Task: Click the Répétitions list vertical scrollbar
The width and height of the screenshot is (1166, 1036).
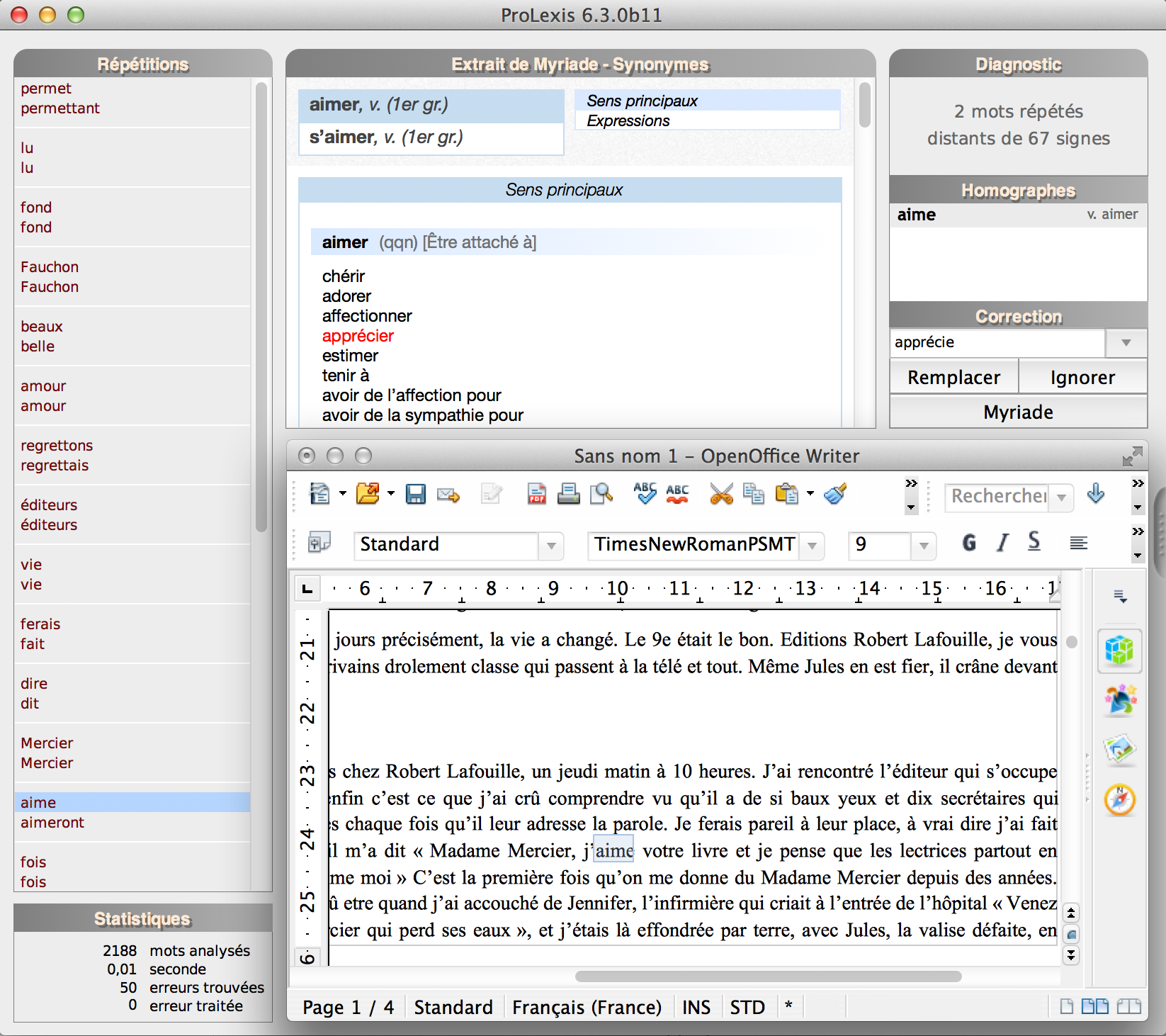Action: [x=261, y=307]
